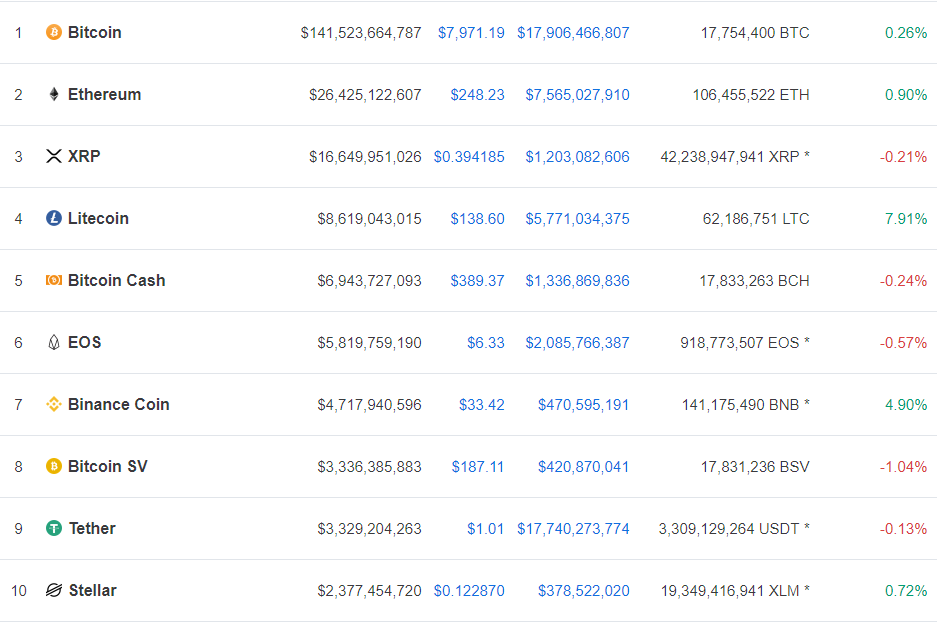Open the Stellar coin name link
937x622 pixels.
pos(93,590)
